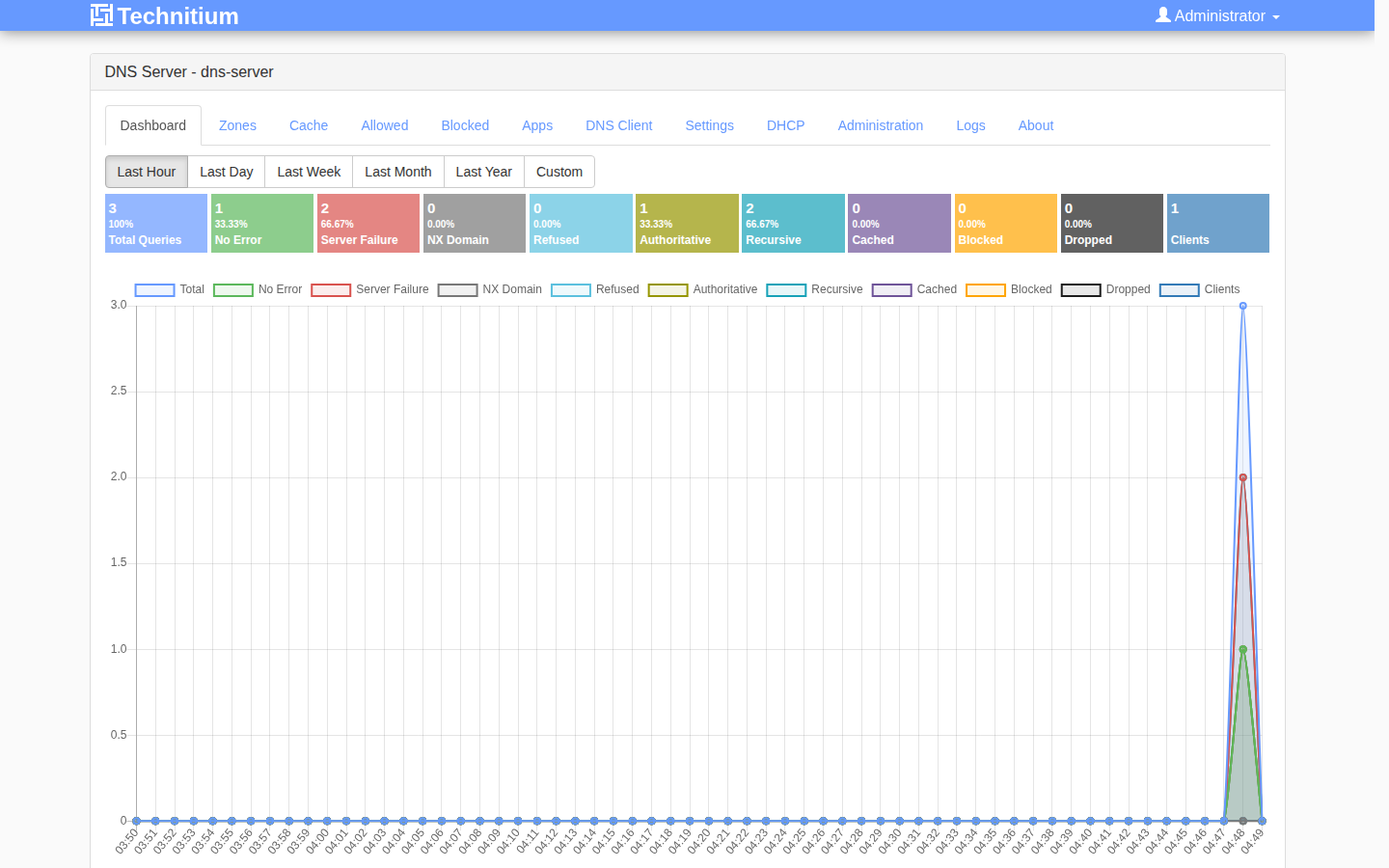Switch to the DHCP tab
Screen dimensions: 1389x868
[x=786, y=125]
